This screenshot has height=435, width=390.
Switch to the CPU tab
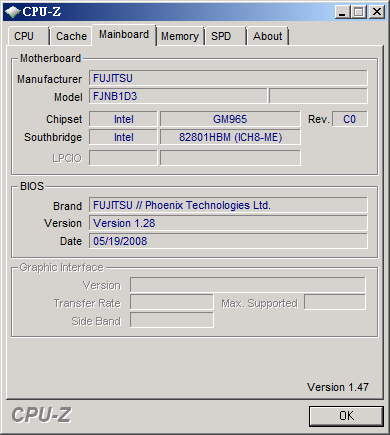click(29, 36)
